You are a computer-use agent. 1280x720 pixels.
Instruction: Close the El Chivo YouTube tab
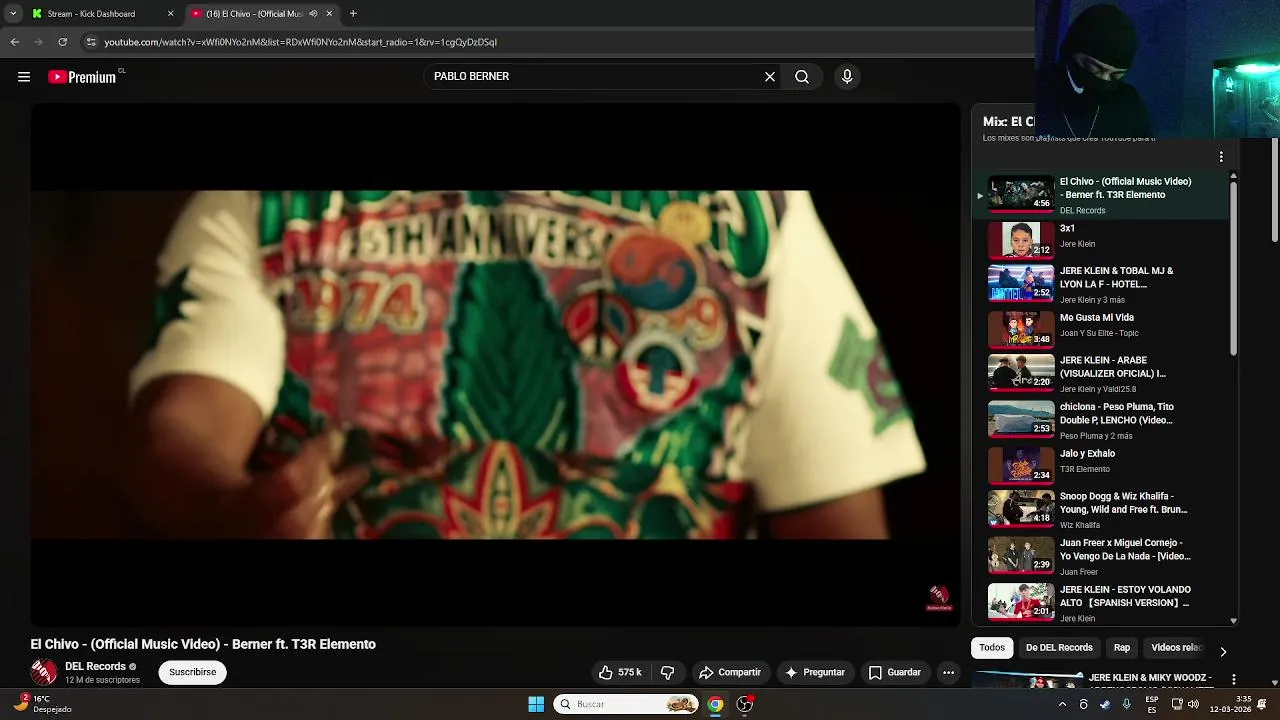(x=329, y=14)
